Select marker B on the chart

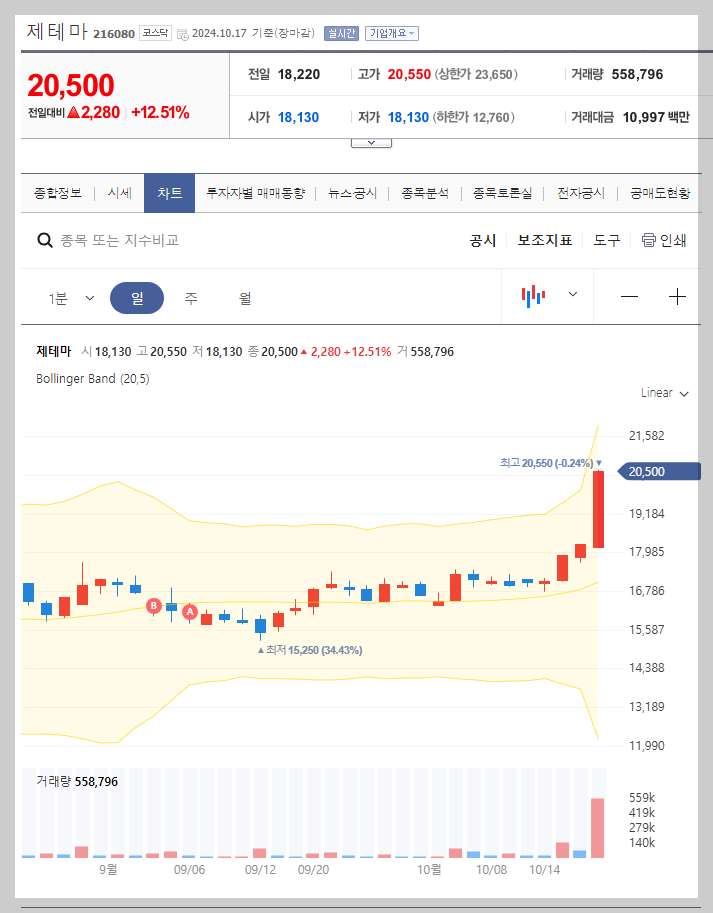(153, 606)
